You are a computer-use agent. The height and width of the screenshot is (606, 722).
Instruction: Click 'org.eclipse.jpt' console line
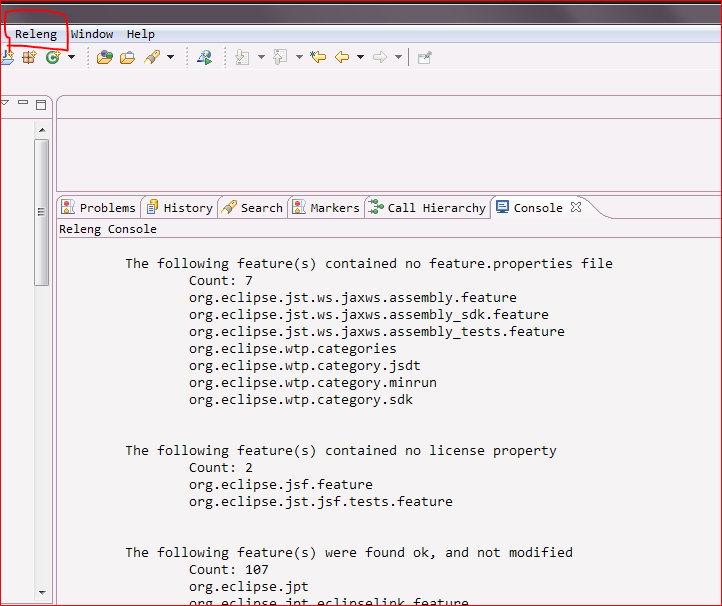[249, 587]
